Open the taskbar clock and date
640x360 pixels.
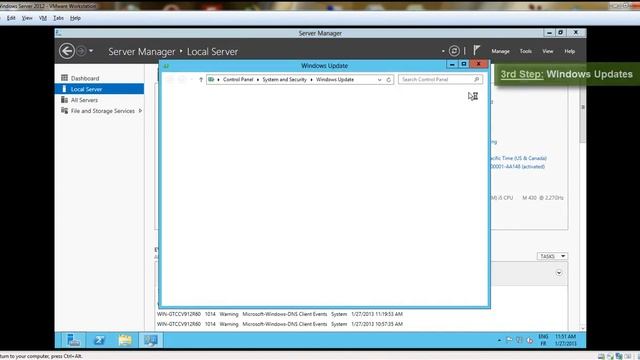[566, 340]
